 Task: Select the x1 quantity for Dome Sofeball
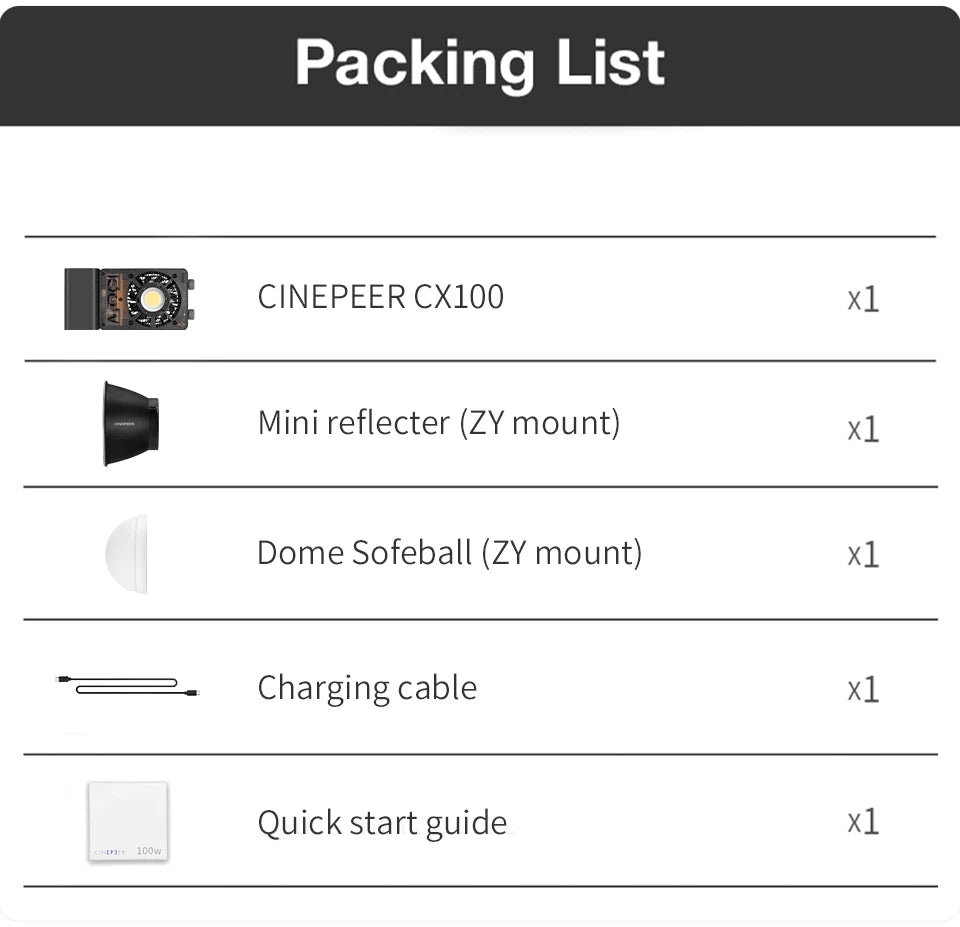(863, 554)
